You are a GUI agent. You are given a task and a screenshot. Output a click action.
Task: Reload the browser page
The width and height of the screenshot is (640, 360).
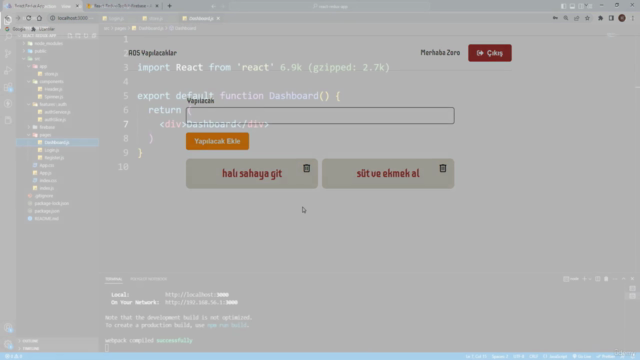29,18
